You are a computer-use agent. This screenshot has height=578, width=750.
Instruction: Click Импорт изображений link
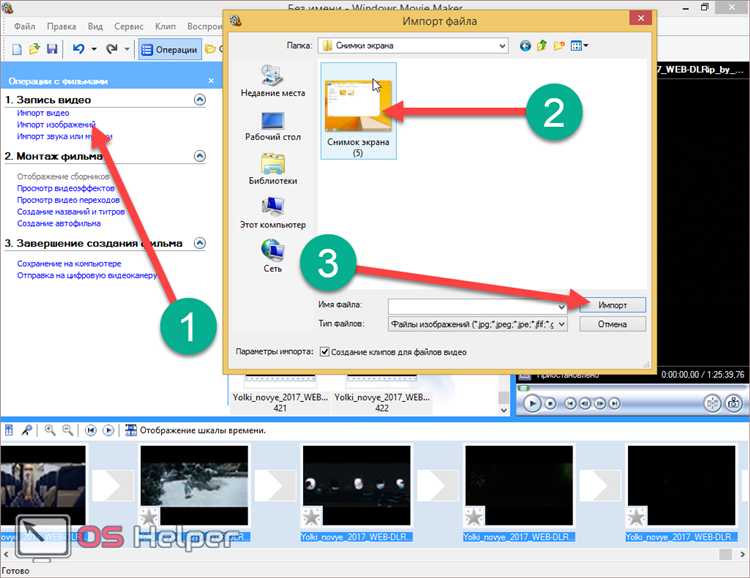tap(56, 124)
